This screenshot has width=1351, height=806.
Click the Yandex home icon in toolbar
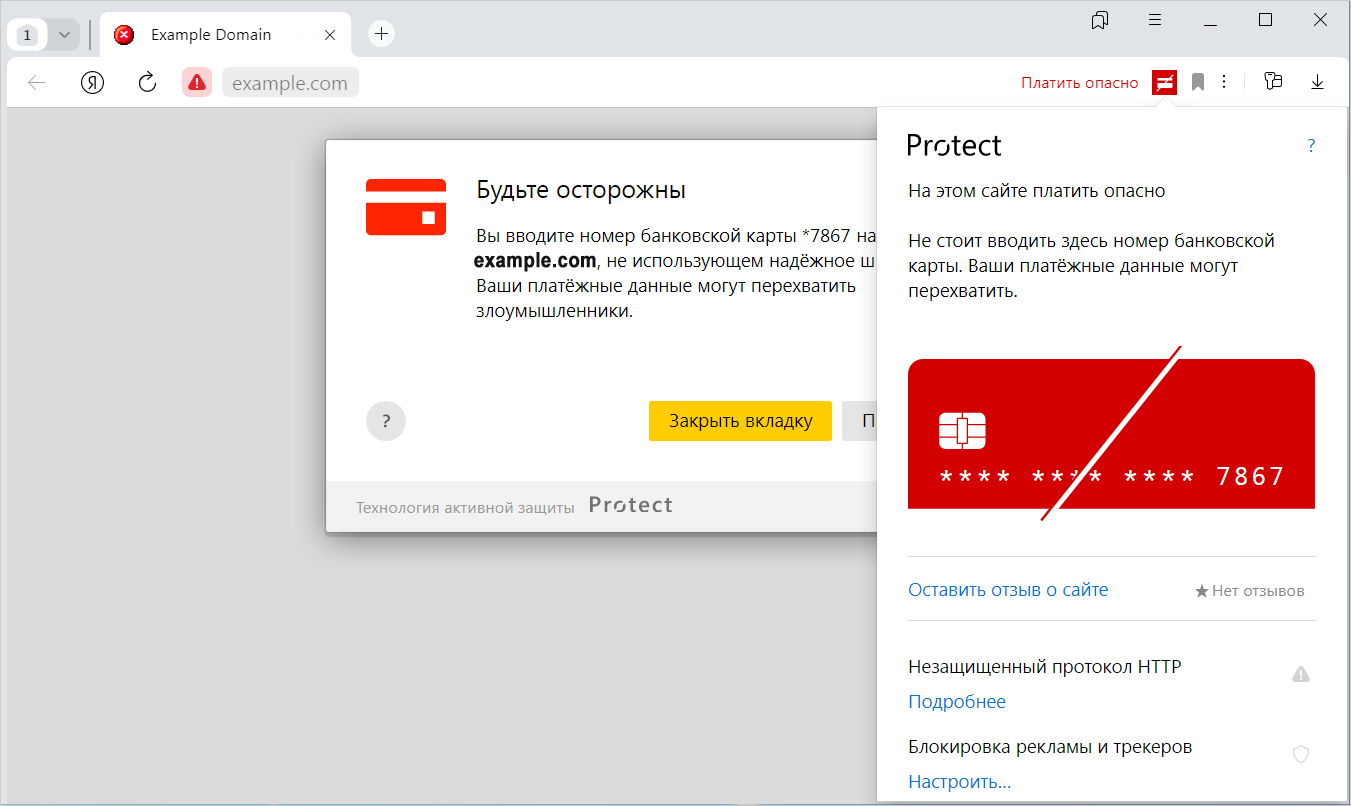pos(93,83)
